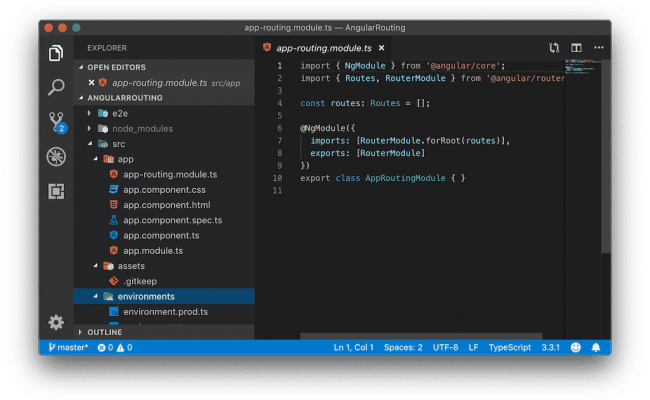This screenshot has width=650, height=400.
Task: Open the Search view in activity bar
Action: [x=56, y=87]
